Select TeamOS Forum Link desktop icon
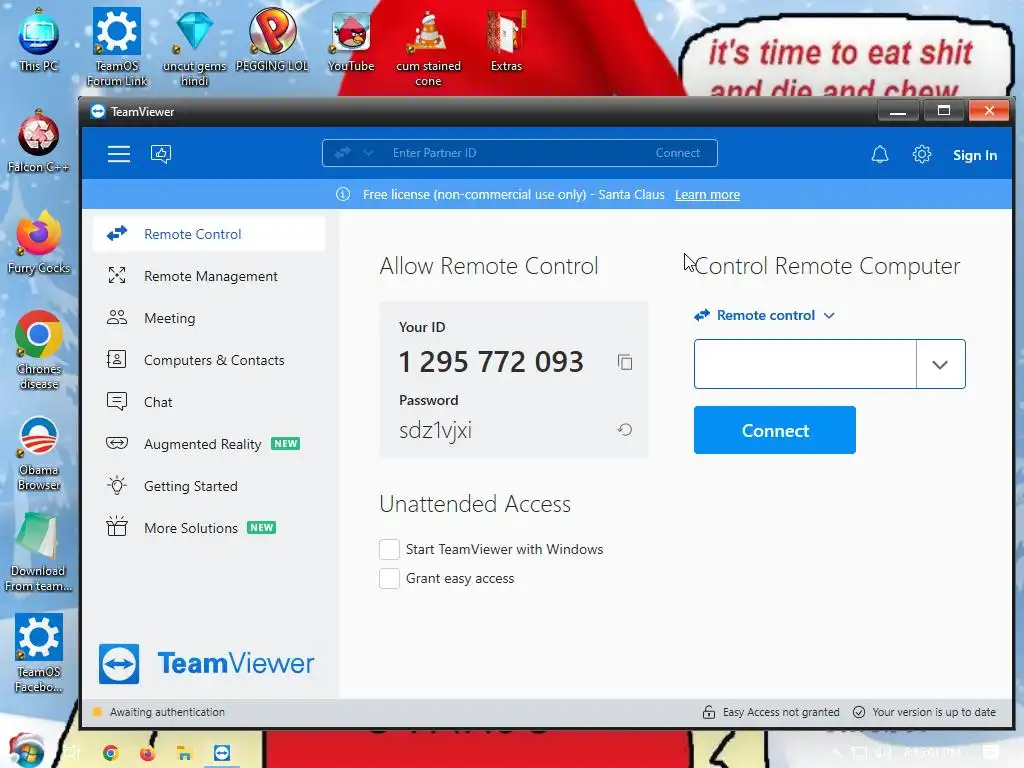This screenshot has width=1024, height=768. click(x=117, y=48)
